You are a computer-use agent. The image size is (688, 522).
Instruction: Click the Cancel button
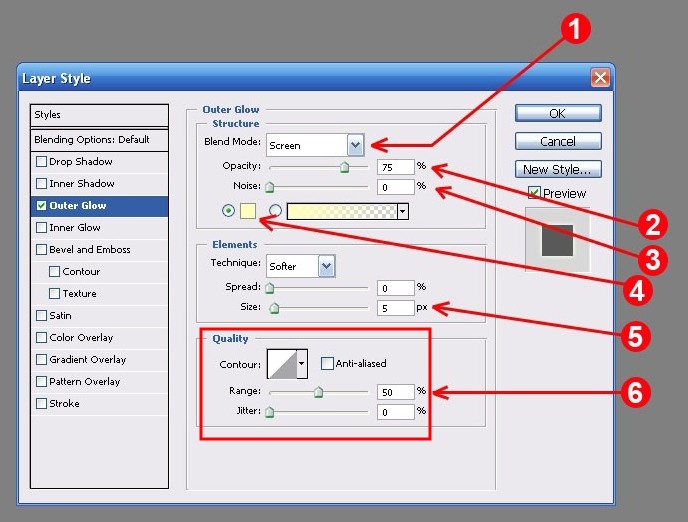[x=558, y=141]
